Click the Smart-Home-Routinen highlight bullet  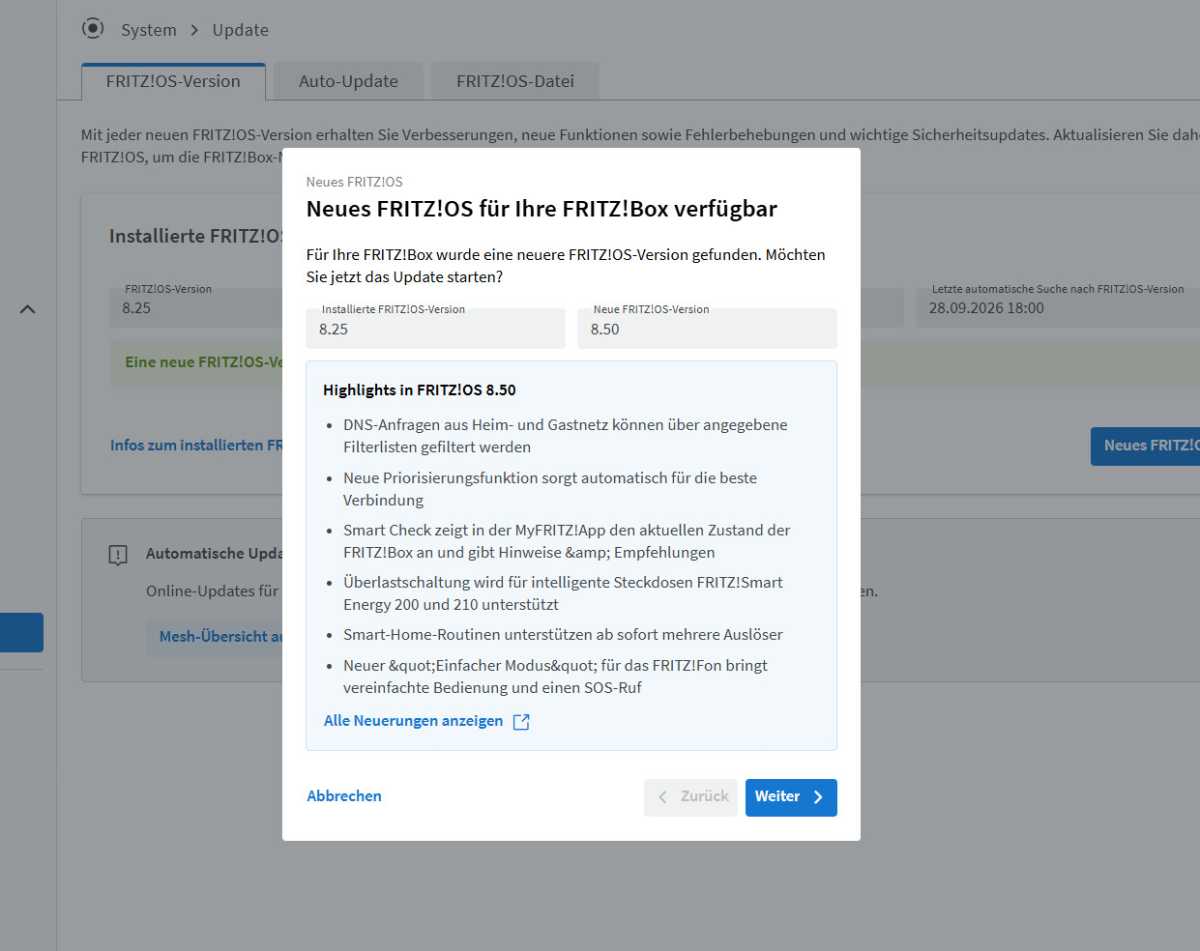coord(563,634)
